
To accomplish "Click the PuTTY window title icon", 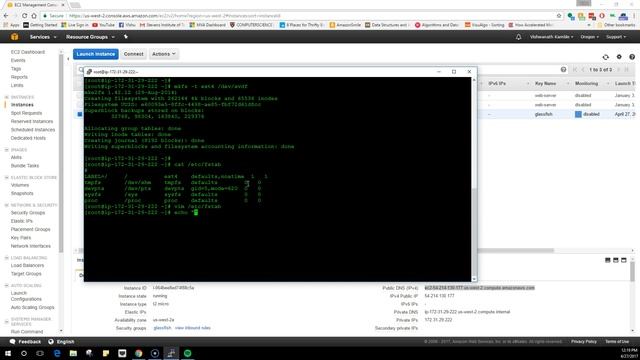I will click(x=89, y=72).
